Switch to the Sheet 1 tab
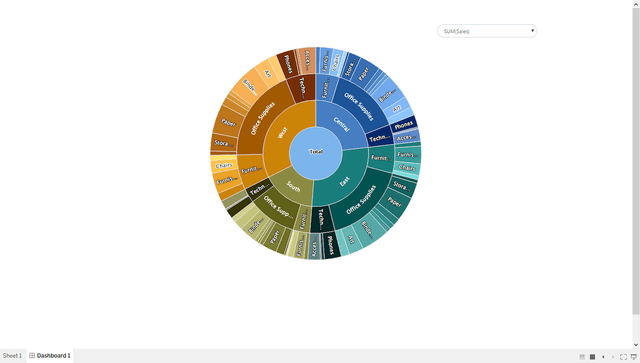Image resolution: width=640 pixels, height=363 pixels. tap(12, 356)
